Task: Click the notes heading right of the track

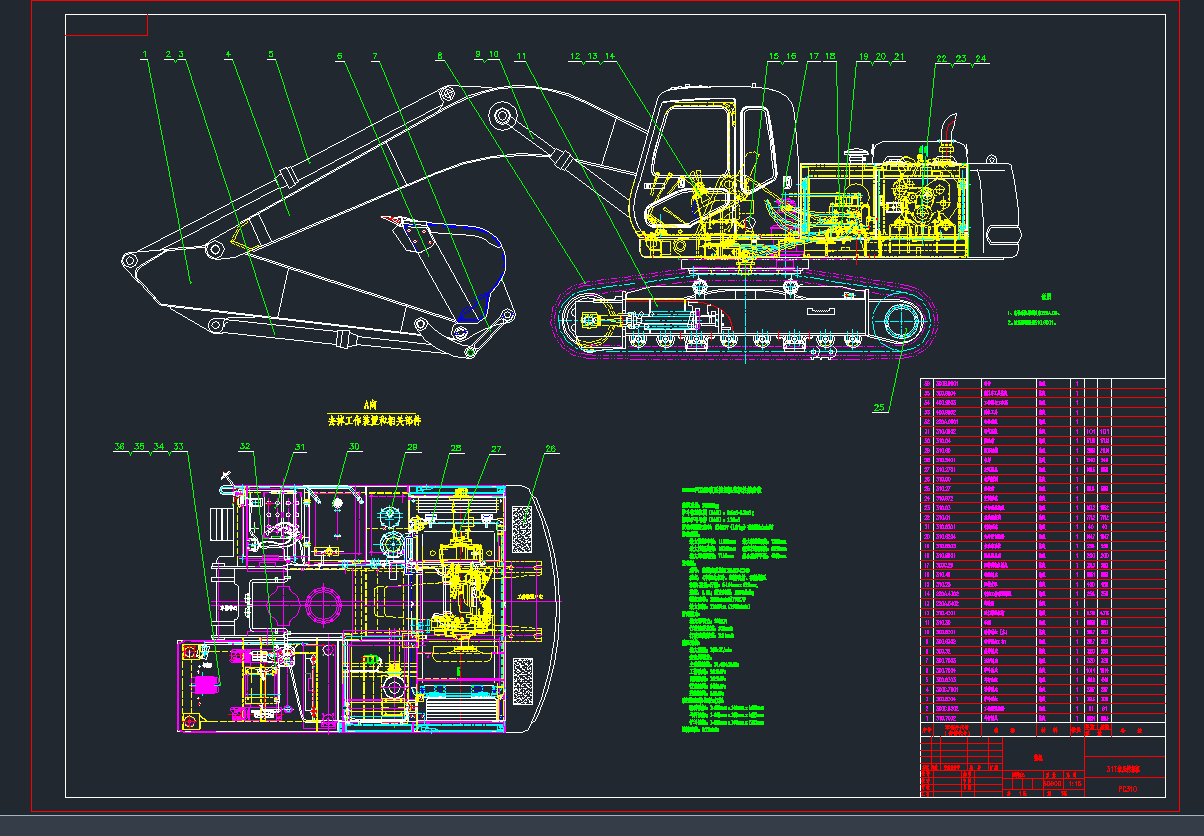Action: 1046,296
